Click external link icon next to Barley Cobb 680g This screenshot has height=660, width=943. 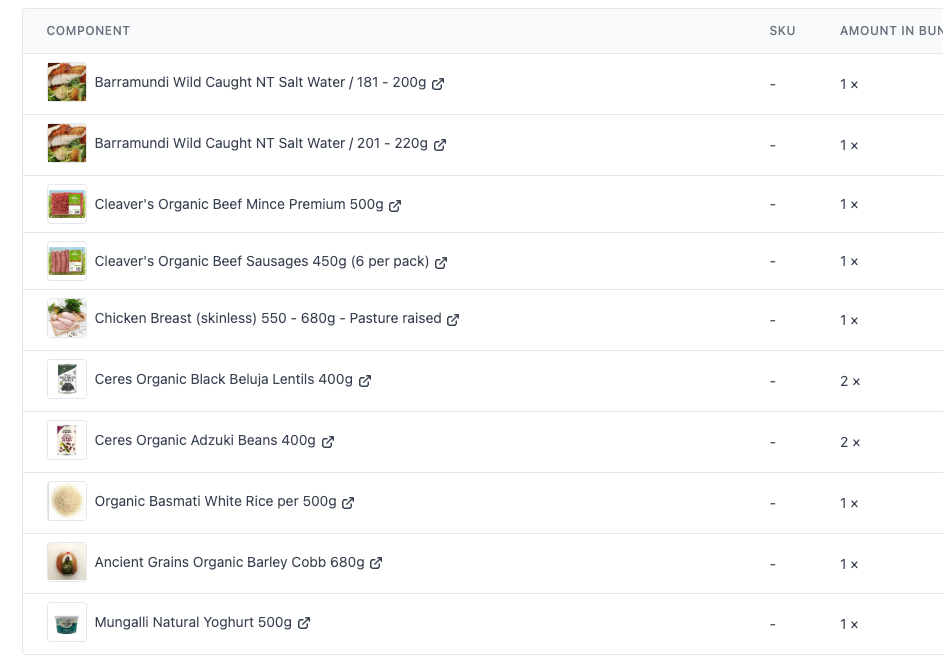pyautogui.click(x=376, y=563)
